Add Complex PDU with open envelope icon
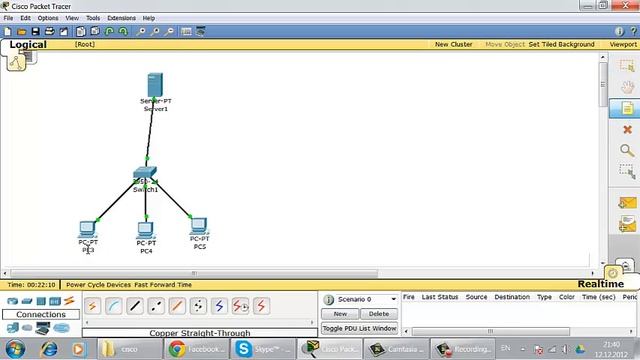This screenshot has height=360, width=640. [627, 224]
